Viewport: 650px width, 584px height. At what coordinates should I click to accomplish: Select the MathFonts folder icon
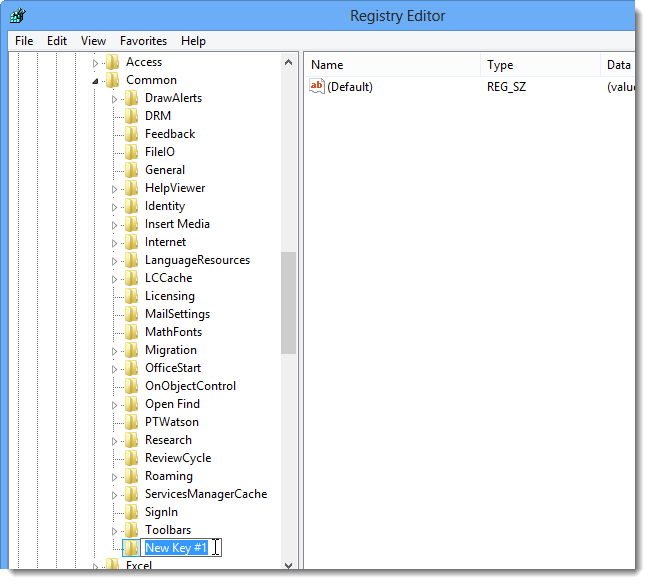coord(131,332)
